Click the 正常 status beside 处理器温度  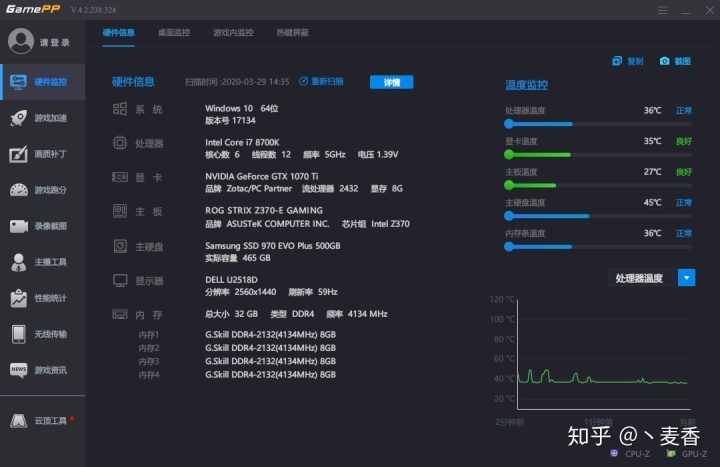point(684,111)
